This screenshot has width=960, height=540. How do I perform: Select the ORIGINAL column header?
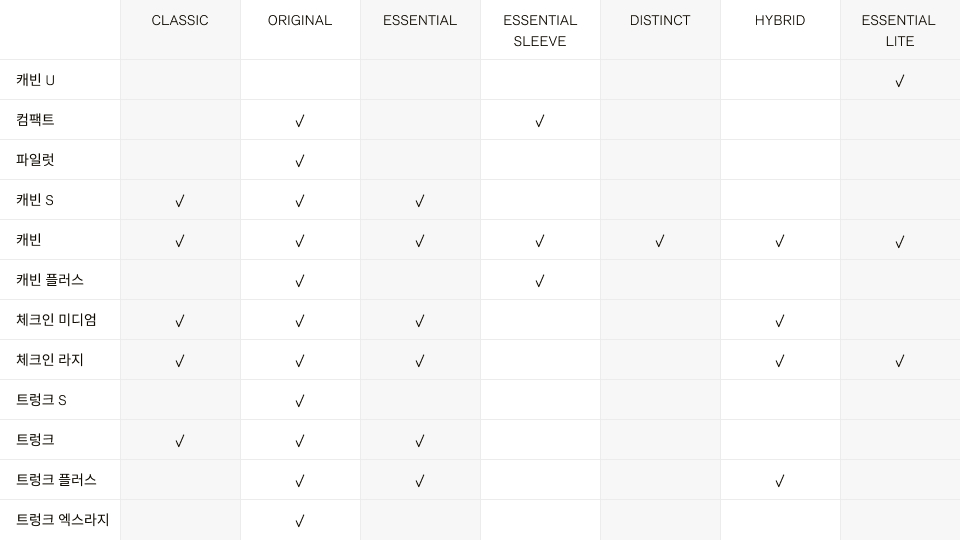pyautogui.click(x=300, y=20)
